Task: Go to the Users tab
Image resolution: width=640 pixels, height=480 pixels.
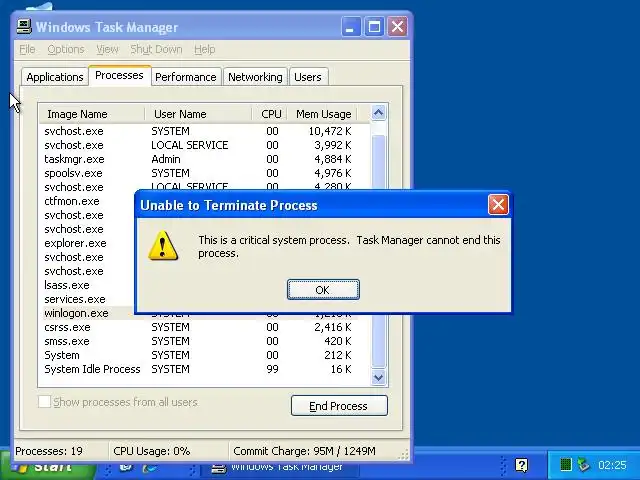Action: click(x=308, y=77)
